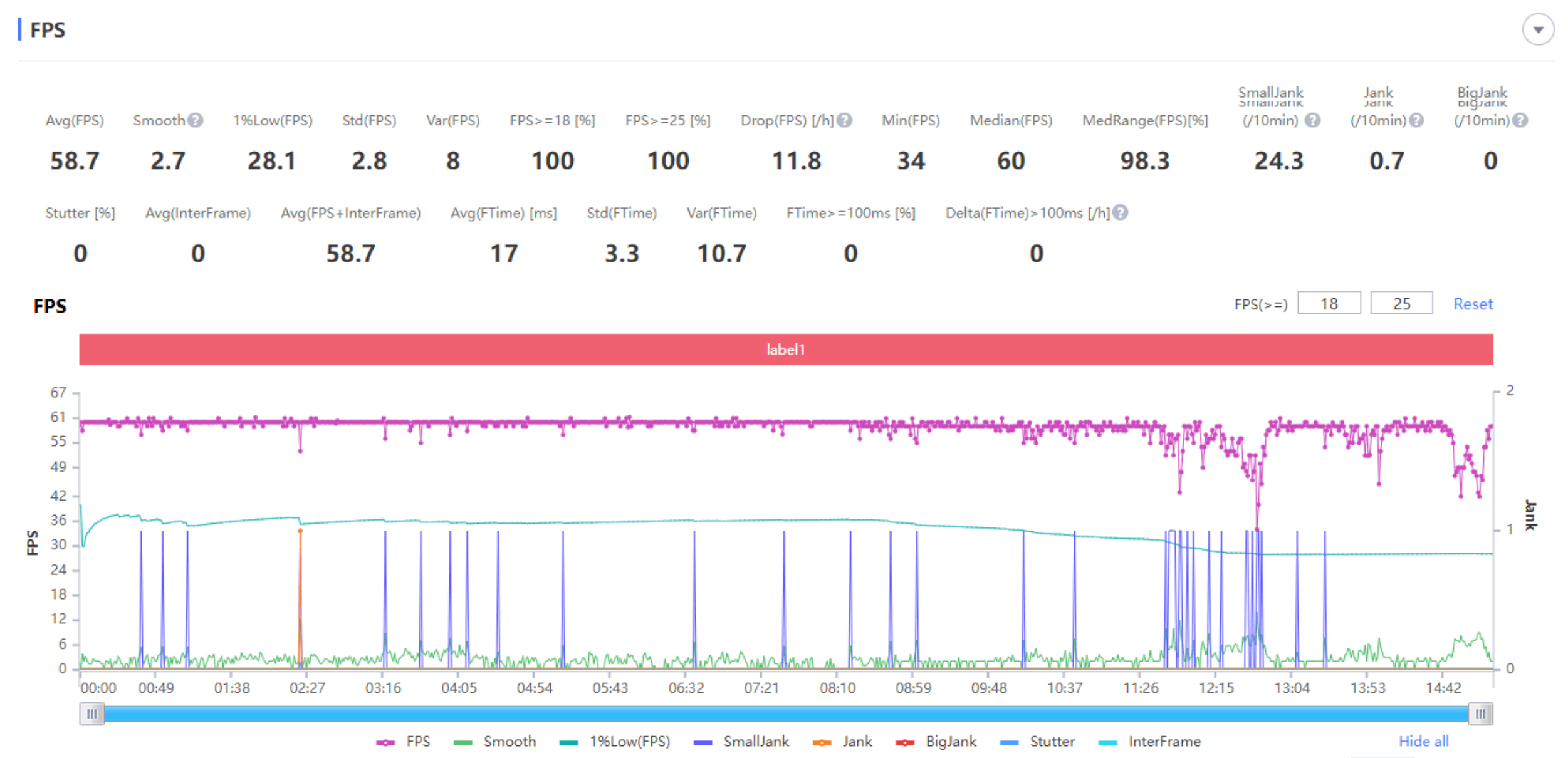Screen dimensions: 1568x758
Task: Hide the 1%Low(FPS) legend series
Action: click(x=615, y=742)
